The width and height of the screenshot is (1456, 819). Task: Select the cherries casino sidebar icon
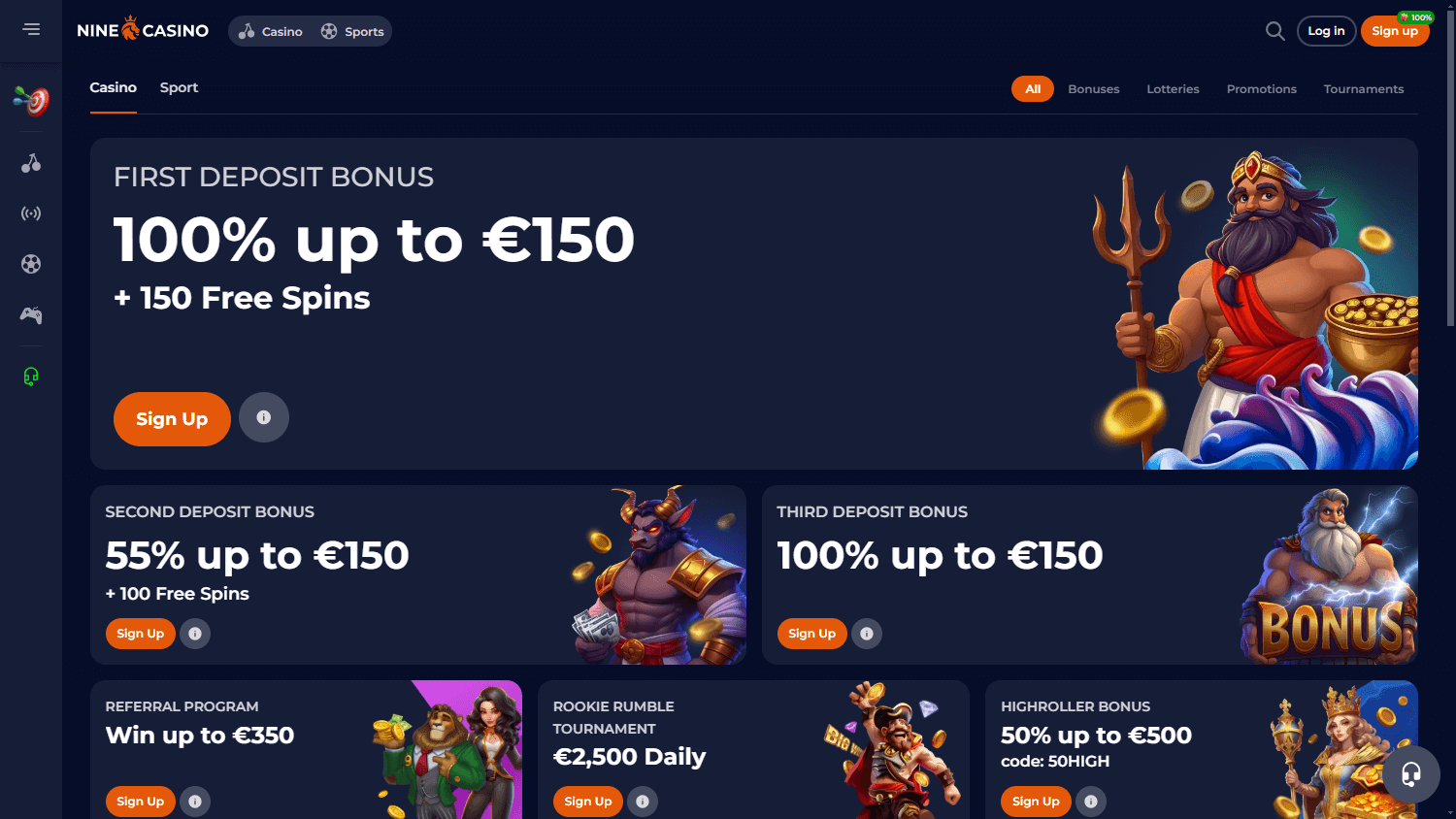[x=31, y=163]
